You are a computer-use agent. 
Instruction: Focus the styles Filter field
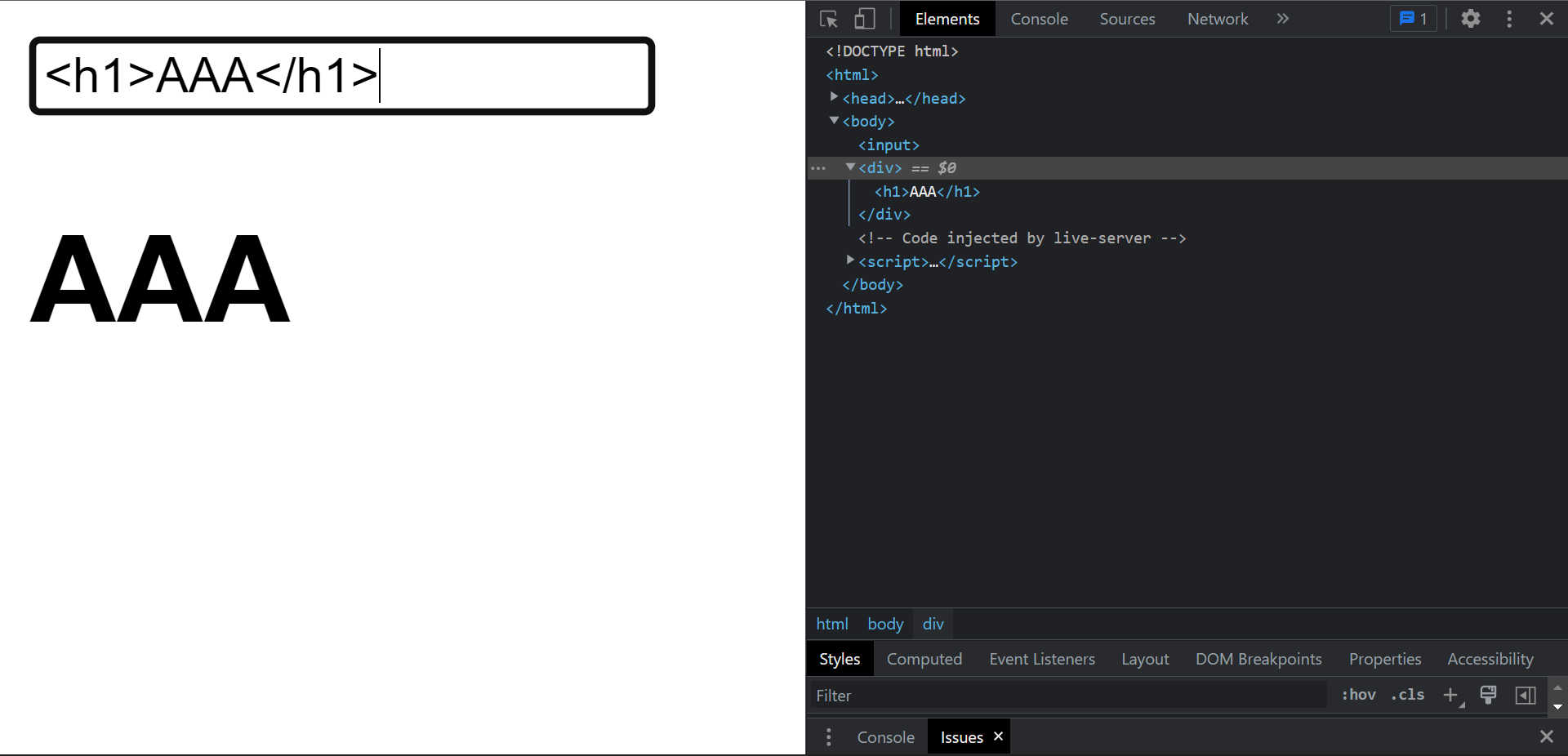tap(1068, 696)
